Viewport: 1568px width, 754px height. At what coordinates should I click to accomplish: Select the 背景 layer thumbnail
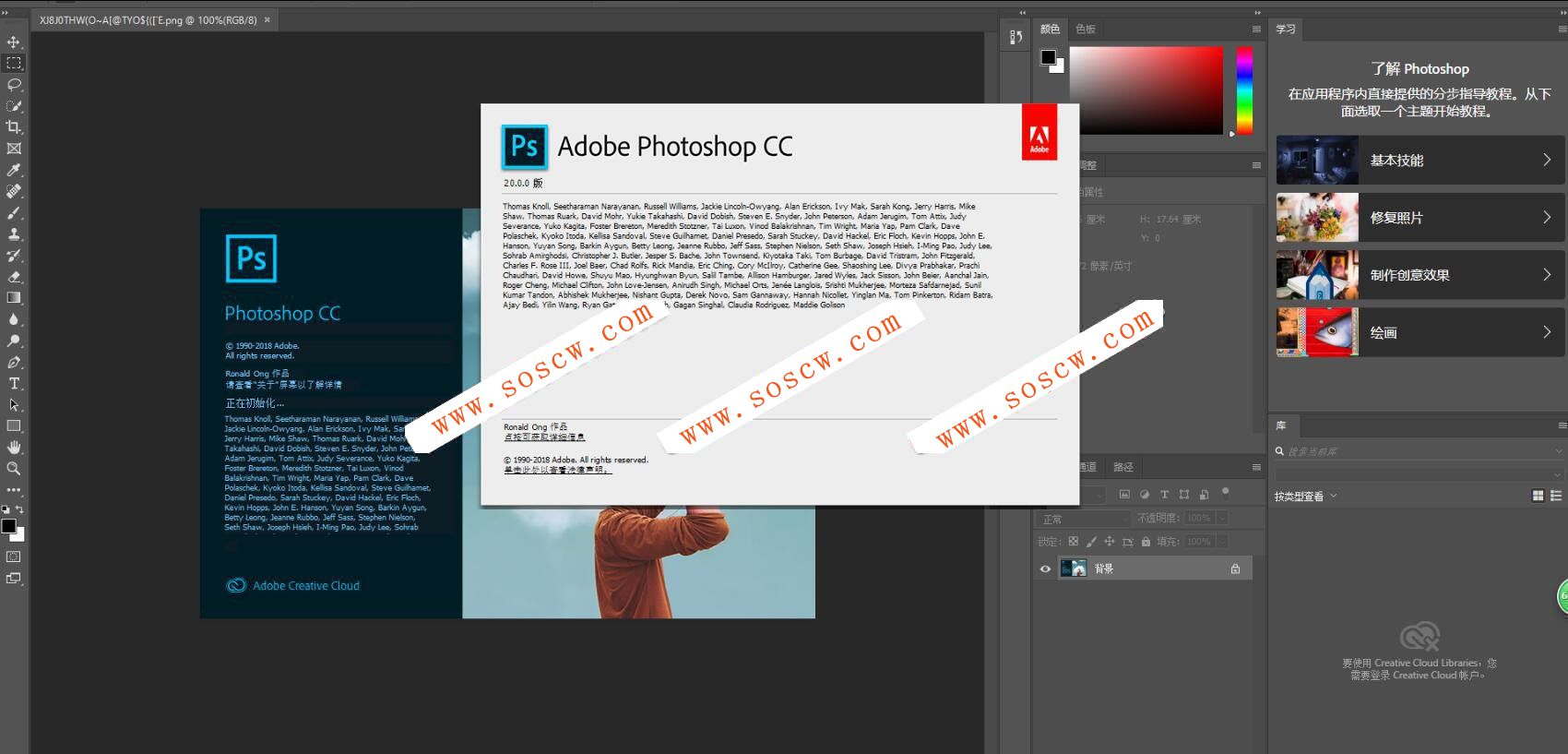(x=1073, y=568)
